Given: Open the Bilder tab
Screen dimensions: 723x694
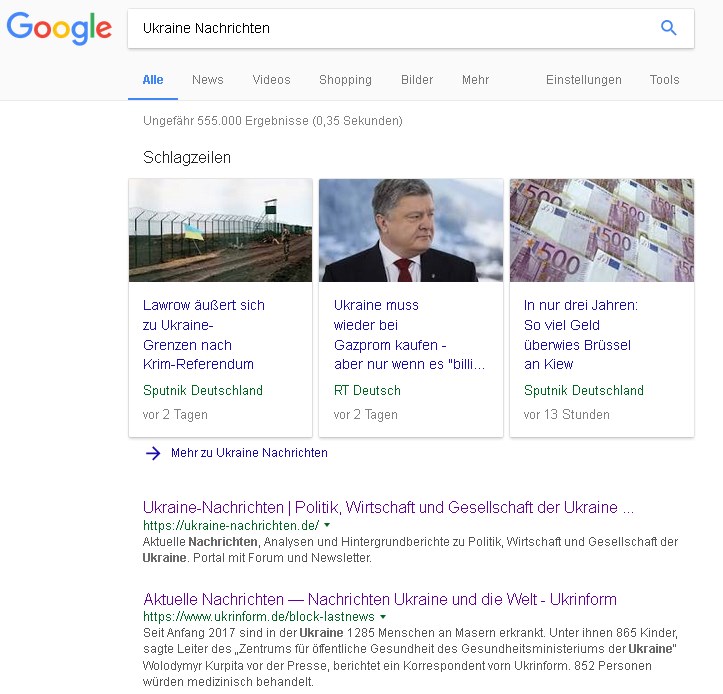Looking at the screenshot, I should 417,80.
